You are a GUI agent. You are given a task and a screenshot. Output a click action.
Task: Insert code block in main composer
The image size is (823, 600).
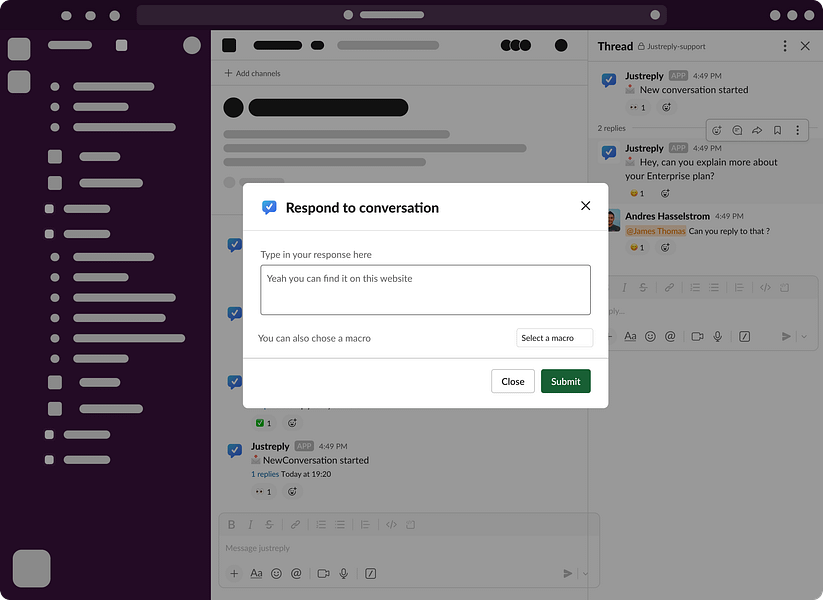(x=410, y=524)
